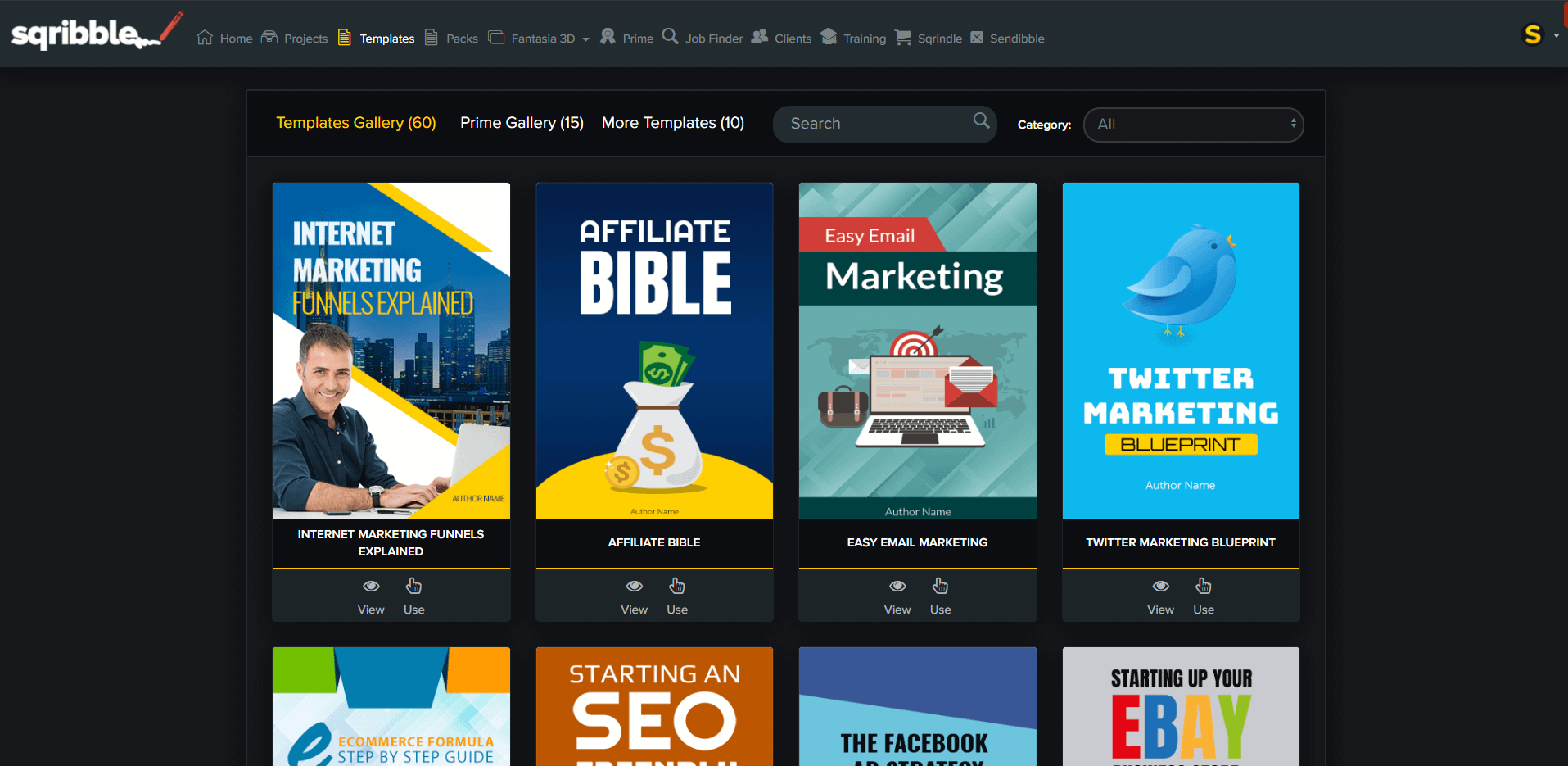The width and height of the screenshot is (1568, 766).
Task: Open Sqrindle link in the navigation
Action: tap(939, 39)
